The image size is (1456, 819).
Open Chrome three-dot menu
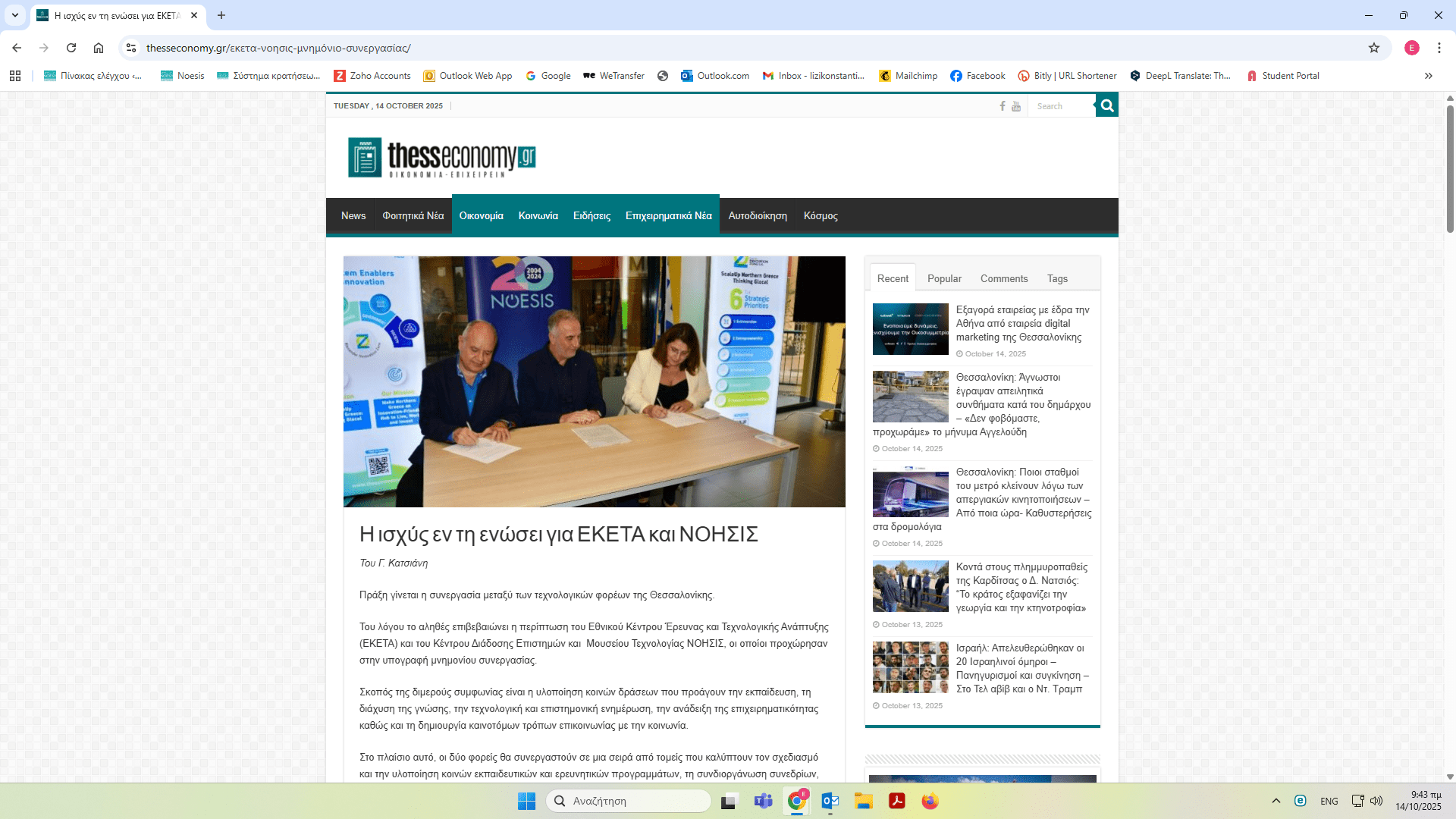click(1439, 48)
